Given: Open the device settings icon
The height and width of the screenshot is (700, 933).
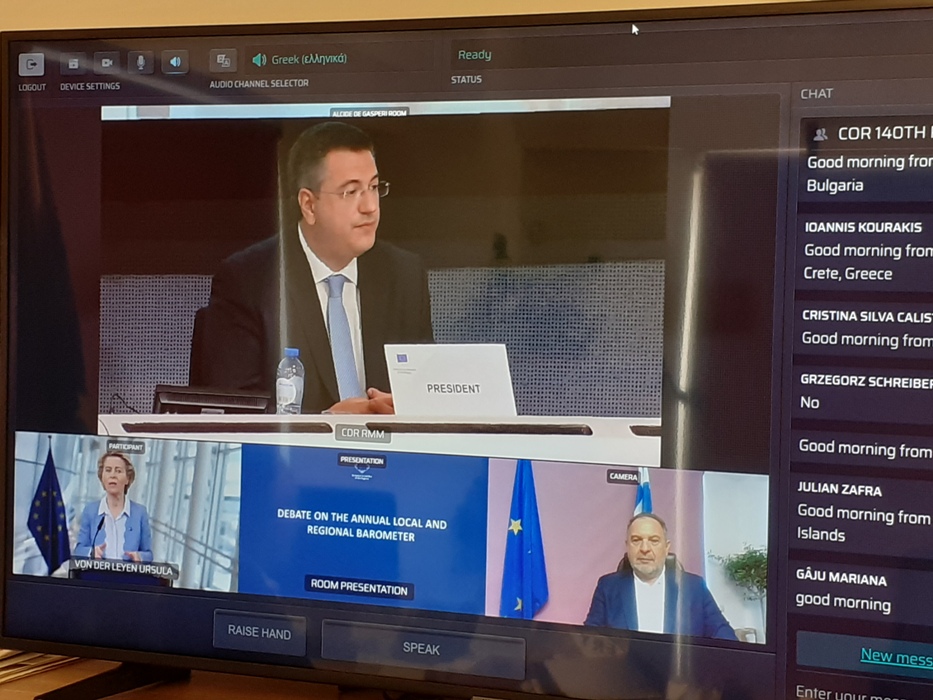Looking at the screenshot, I should click(72, 64).
